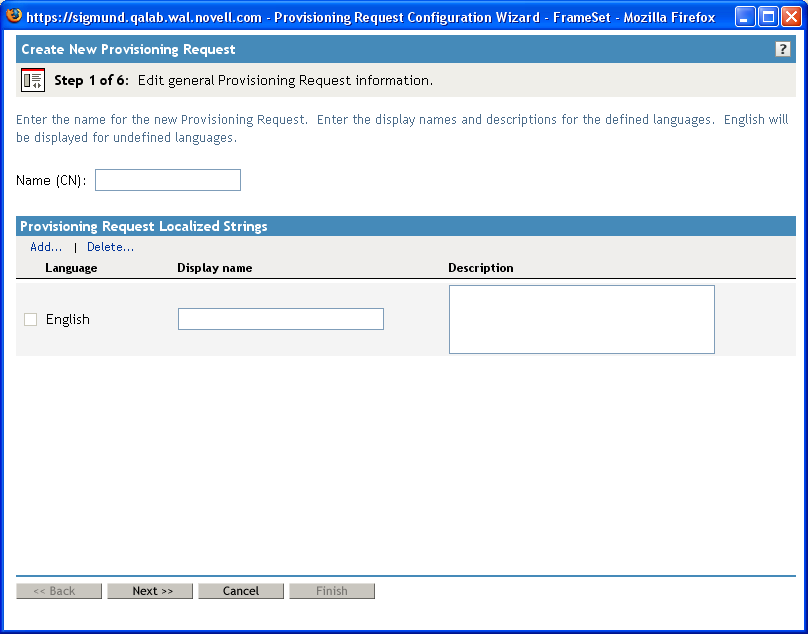Click the Name (CN): label

51,180
